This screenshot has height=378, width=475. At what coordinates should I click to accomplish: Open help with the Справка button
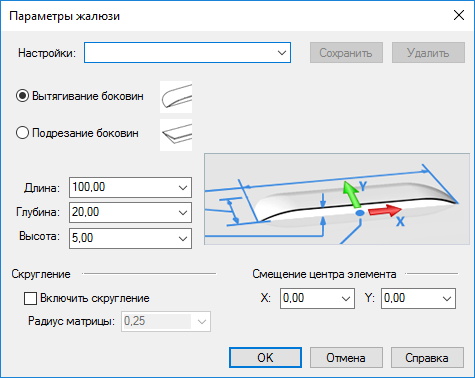click(x=427, y=358)
